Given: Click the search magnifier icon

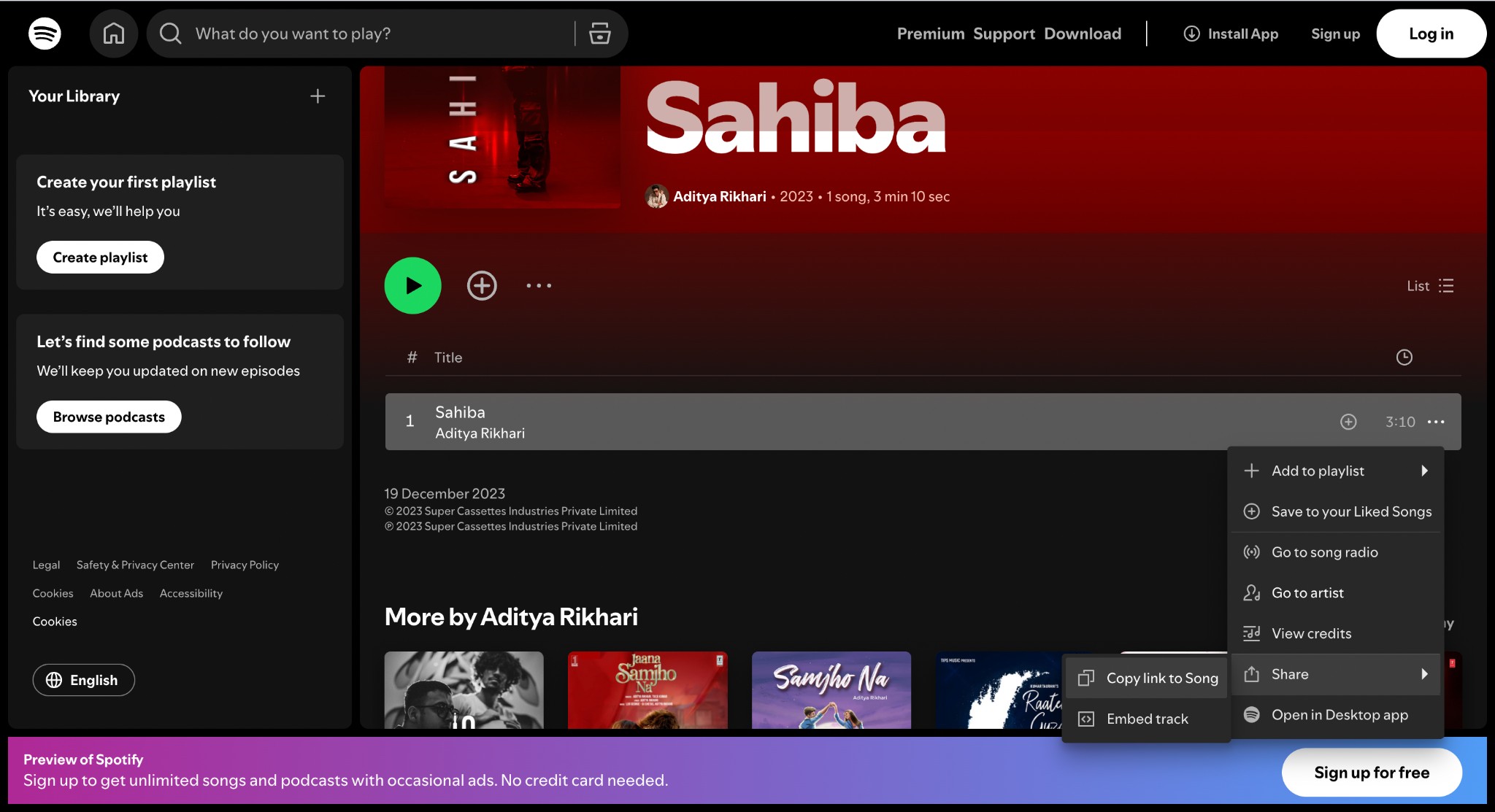Looking at the screenshot, I should [170, 34].
